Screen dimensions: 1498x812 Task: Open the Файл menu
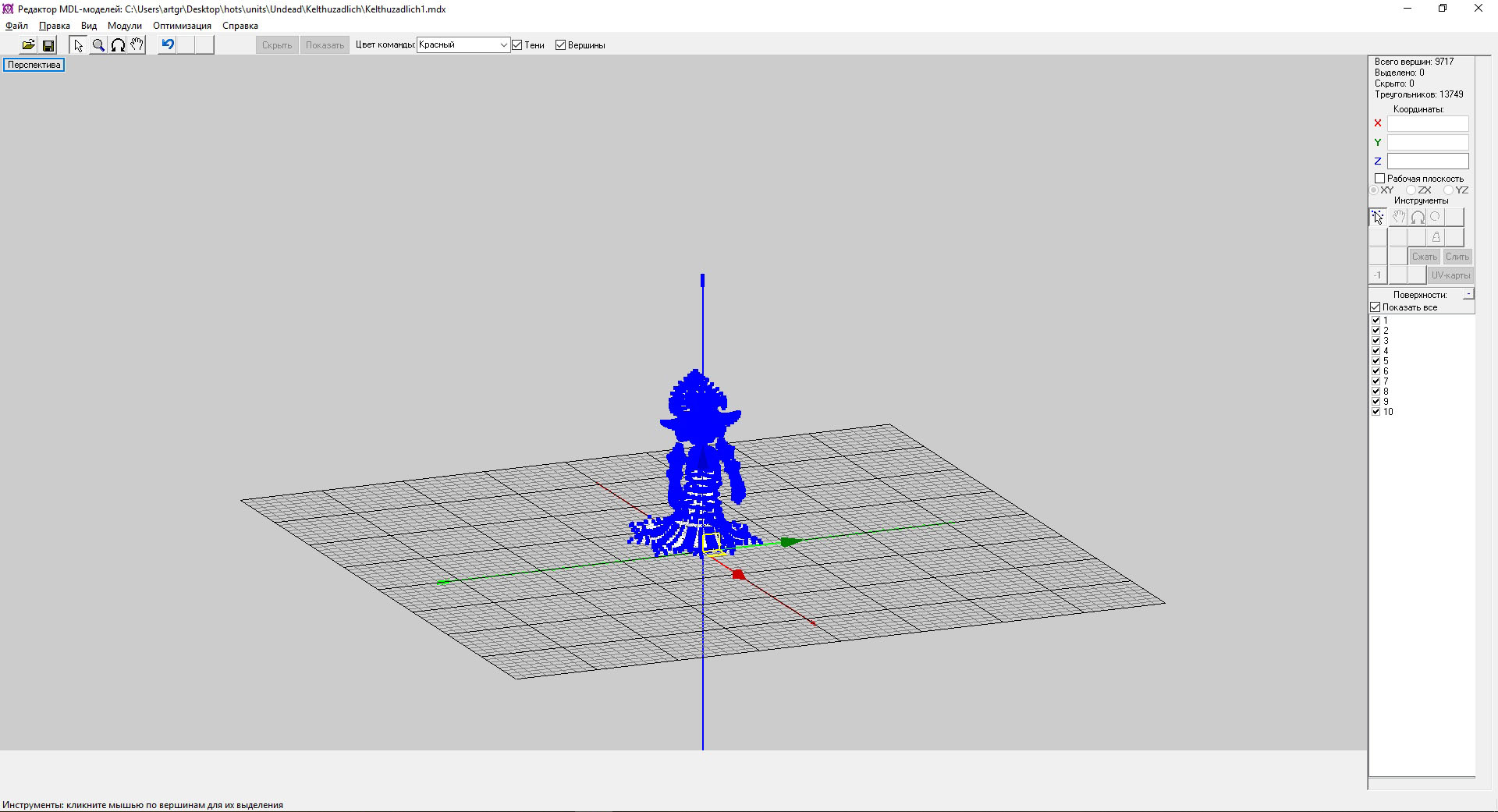(x=16, y=26)
